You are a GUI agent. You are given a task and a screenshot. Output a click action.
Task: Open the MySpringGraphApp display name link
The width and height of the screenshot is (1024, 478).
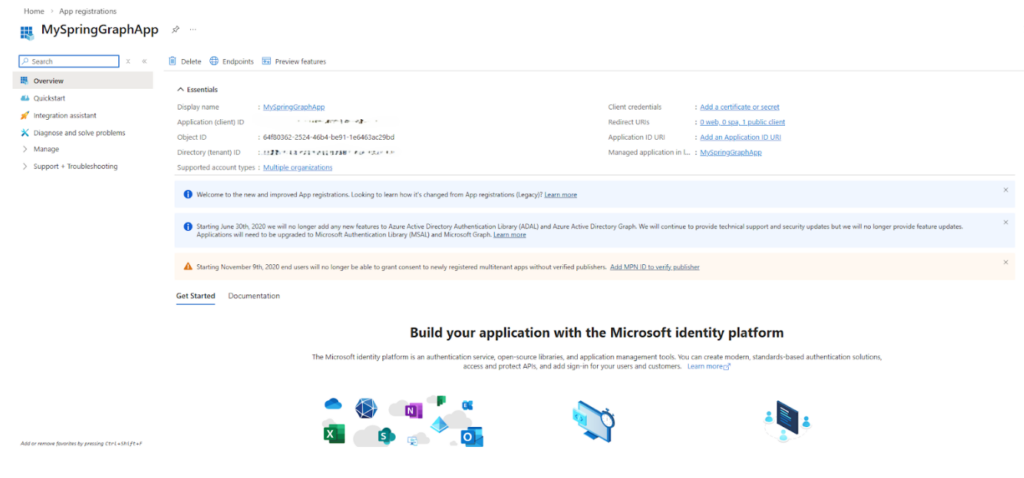coord(294,106)
